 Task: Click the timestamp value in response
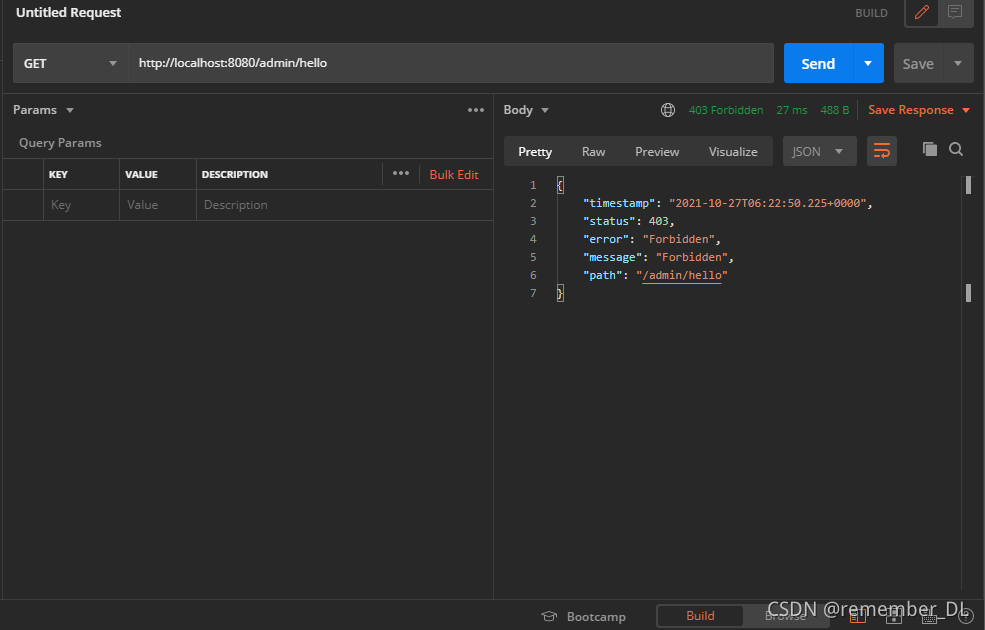coord(768,203)
